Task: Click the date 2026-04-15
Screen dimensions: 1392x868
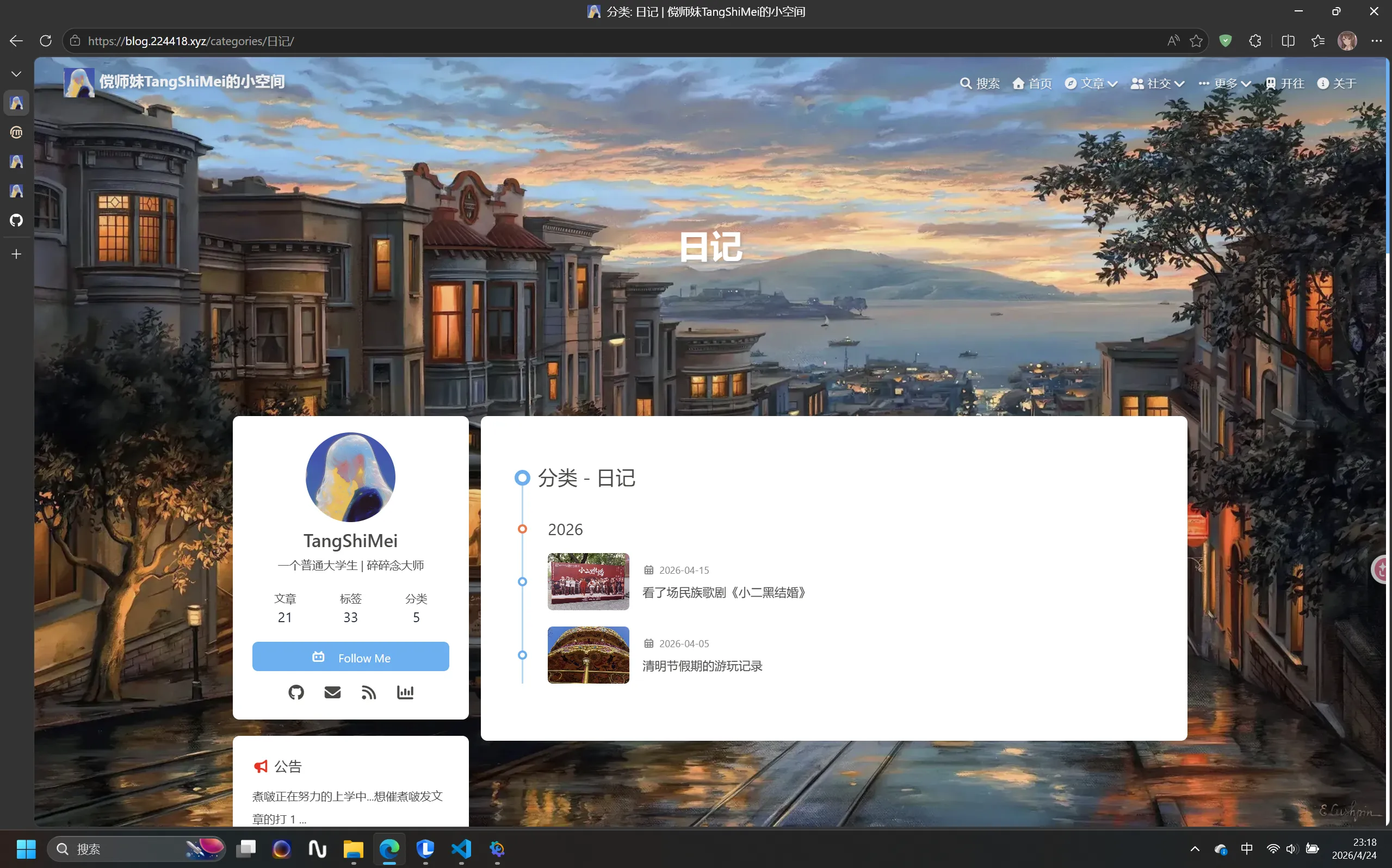Action: pos(684,570)
